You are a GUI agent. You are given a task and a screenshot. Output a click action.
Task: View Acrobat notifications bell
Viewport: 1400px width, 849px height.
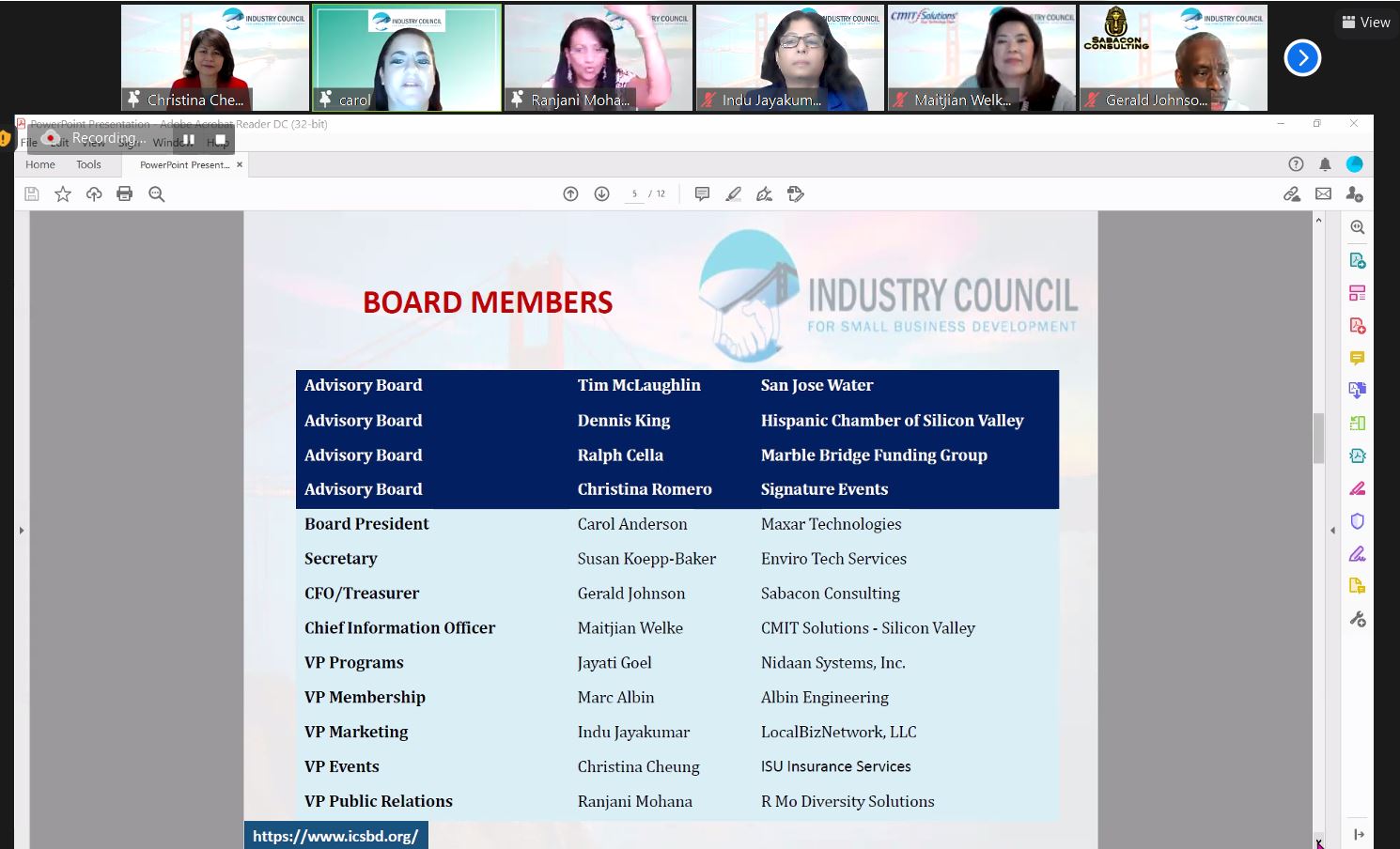click(1325, 164)
